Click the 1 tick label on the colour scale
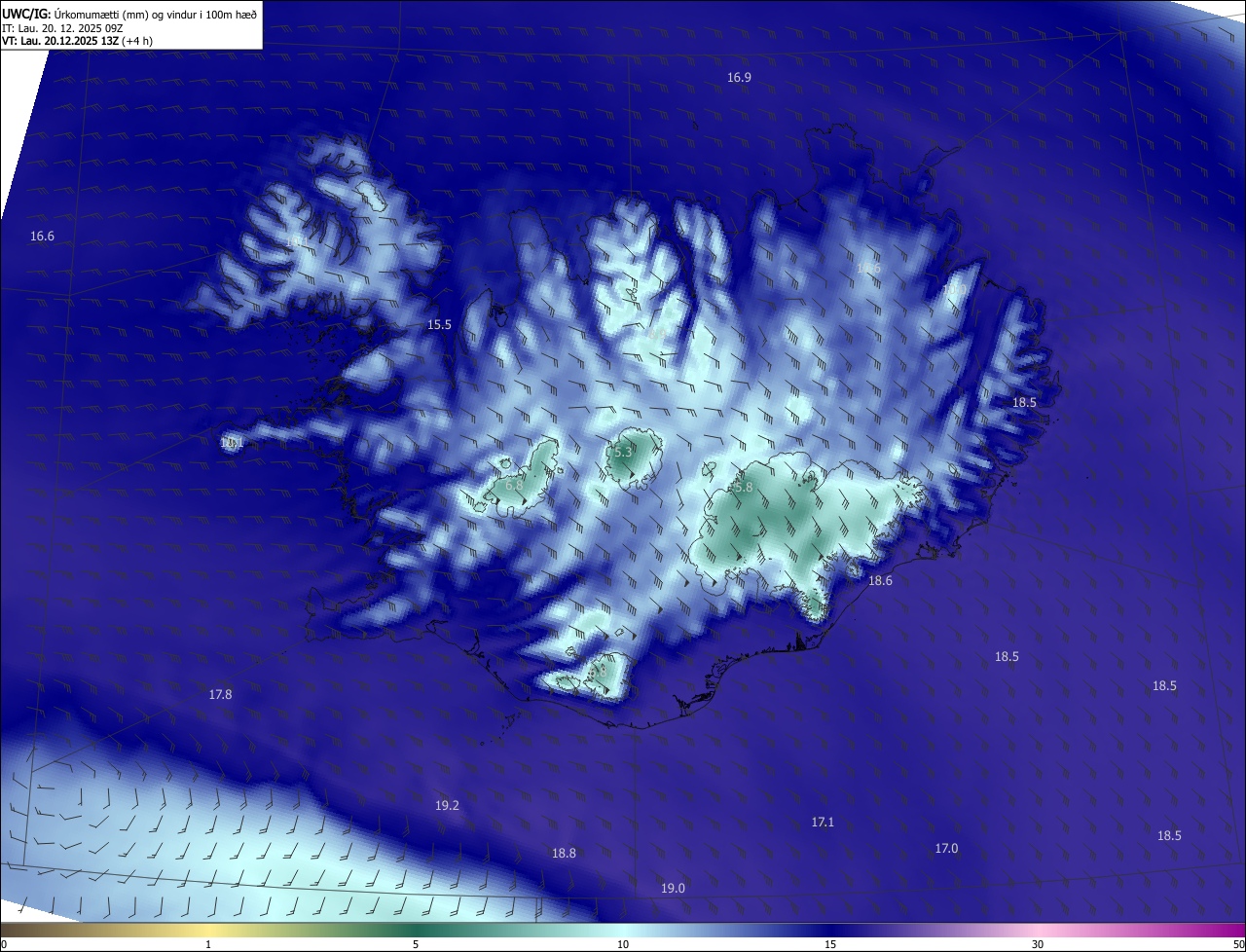 [x=208, y=944]
